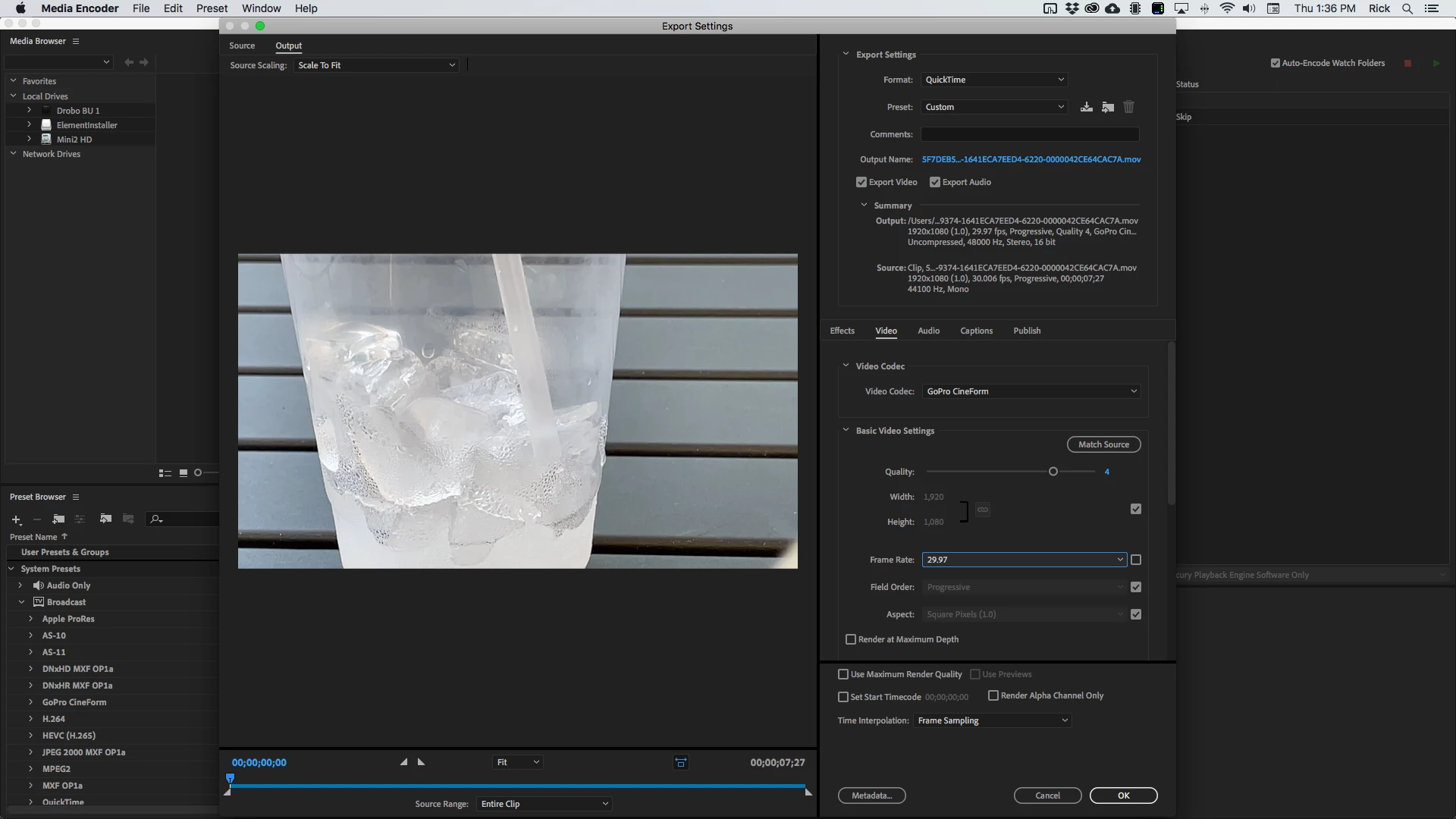This screenshot has height=819, width=1456.
Task: Click the Set In Point marker icon
Action: pos(403,762)
